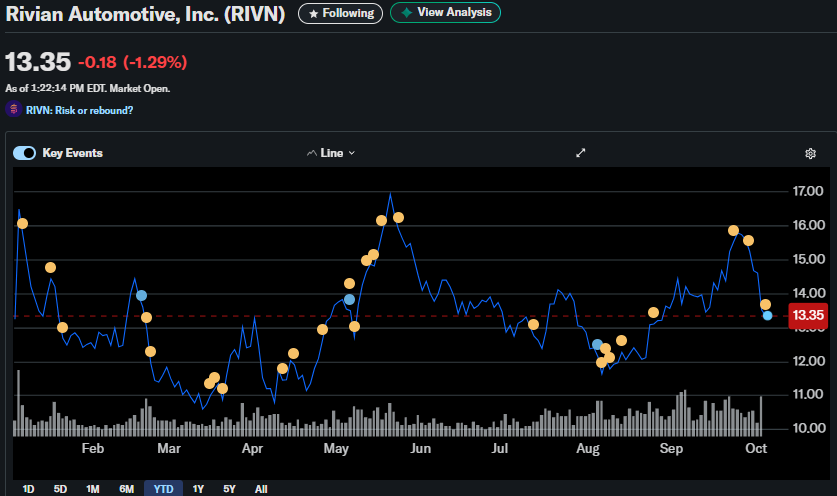837x496 pixels.
Task: Click orange event marker in early July
Action: [533, 325]
